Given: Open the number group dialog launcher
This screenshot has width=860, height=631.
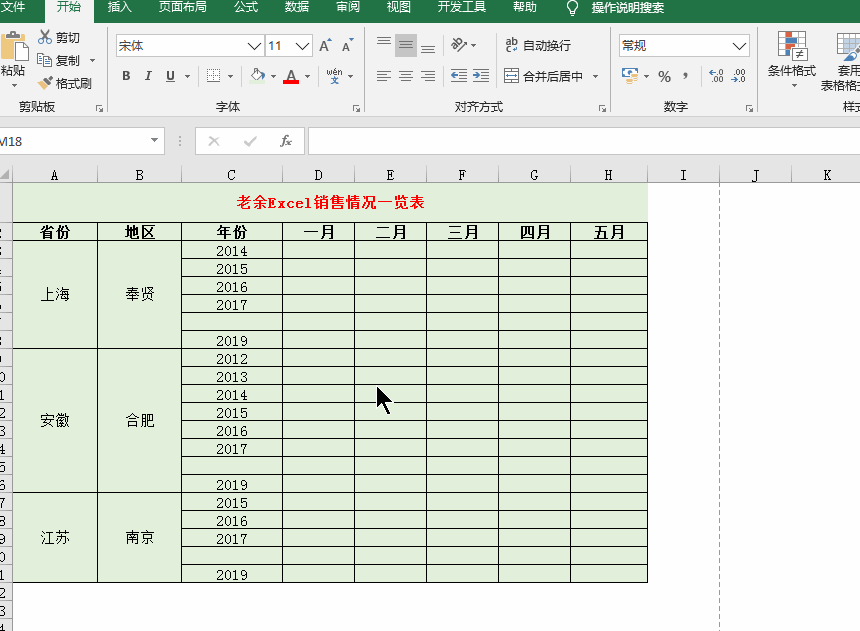Looking at the screenshot, I should click(749, 109).
